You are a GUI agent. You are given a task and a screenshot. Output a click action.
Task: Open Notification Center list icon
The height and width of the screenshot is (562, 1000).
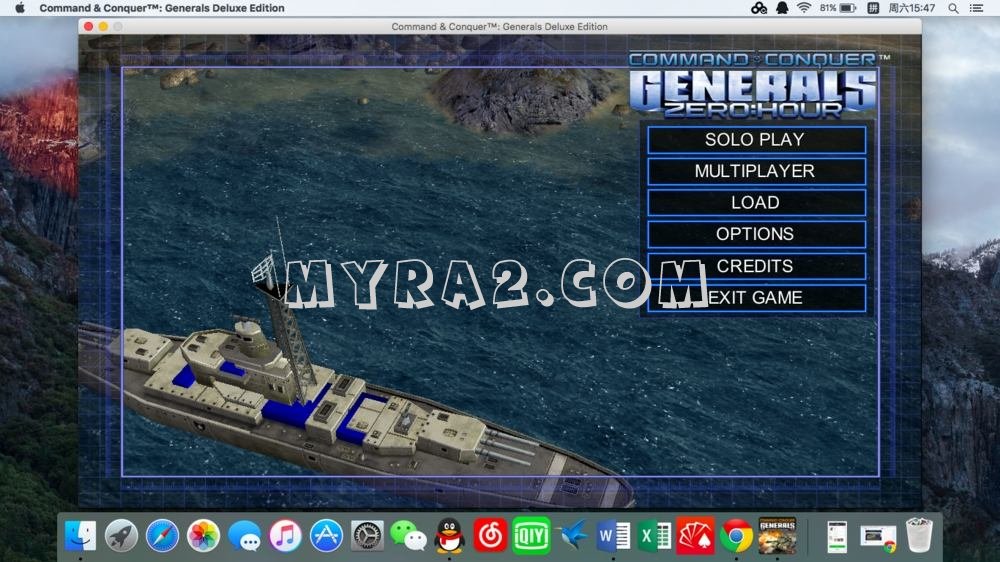pyautogui.click(x=976, y=8)
